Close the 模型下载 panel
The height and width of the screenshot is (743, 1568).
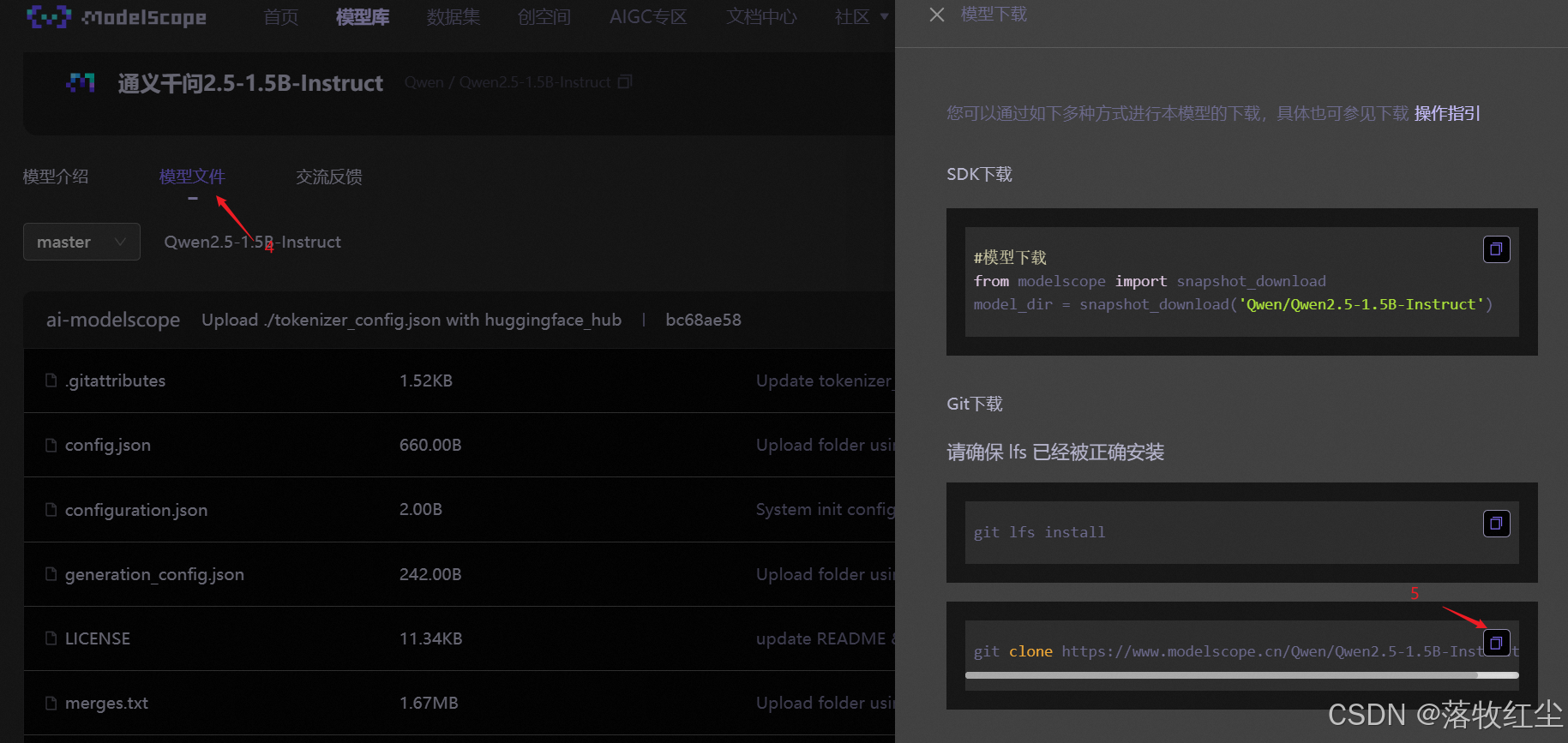pos(937,15)
